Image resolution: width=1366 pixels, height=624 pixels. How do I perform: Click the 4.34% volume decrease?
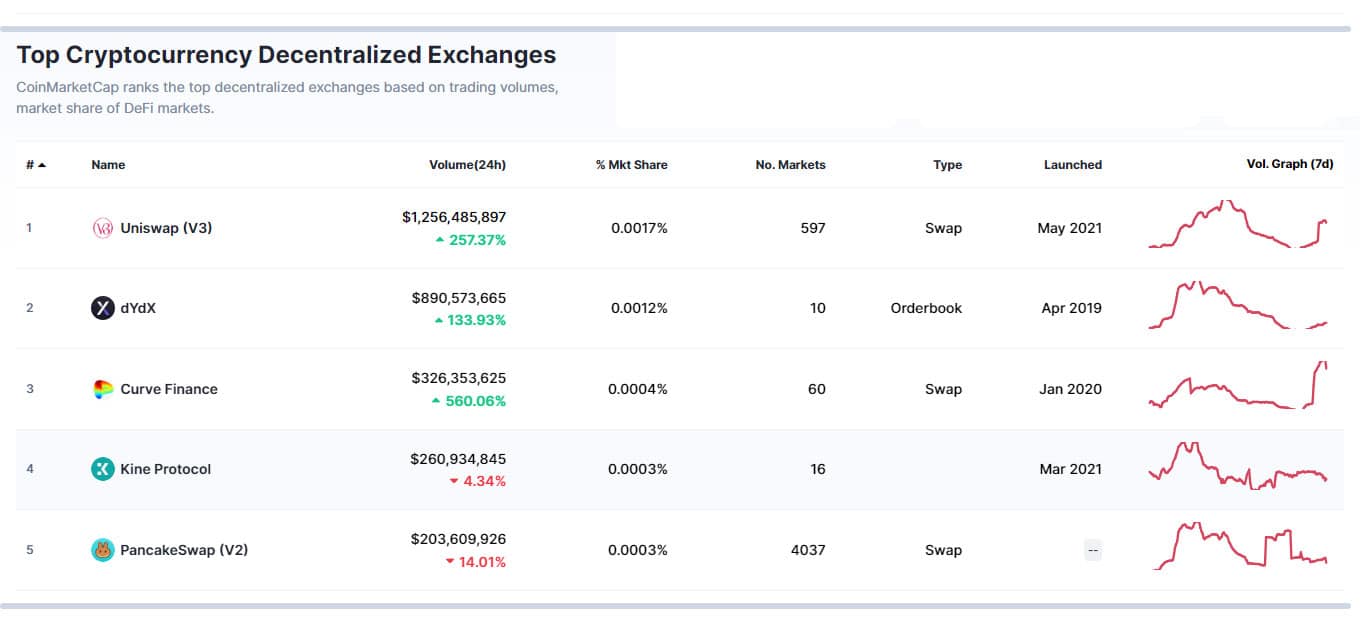(478, 481)
